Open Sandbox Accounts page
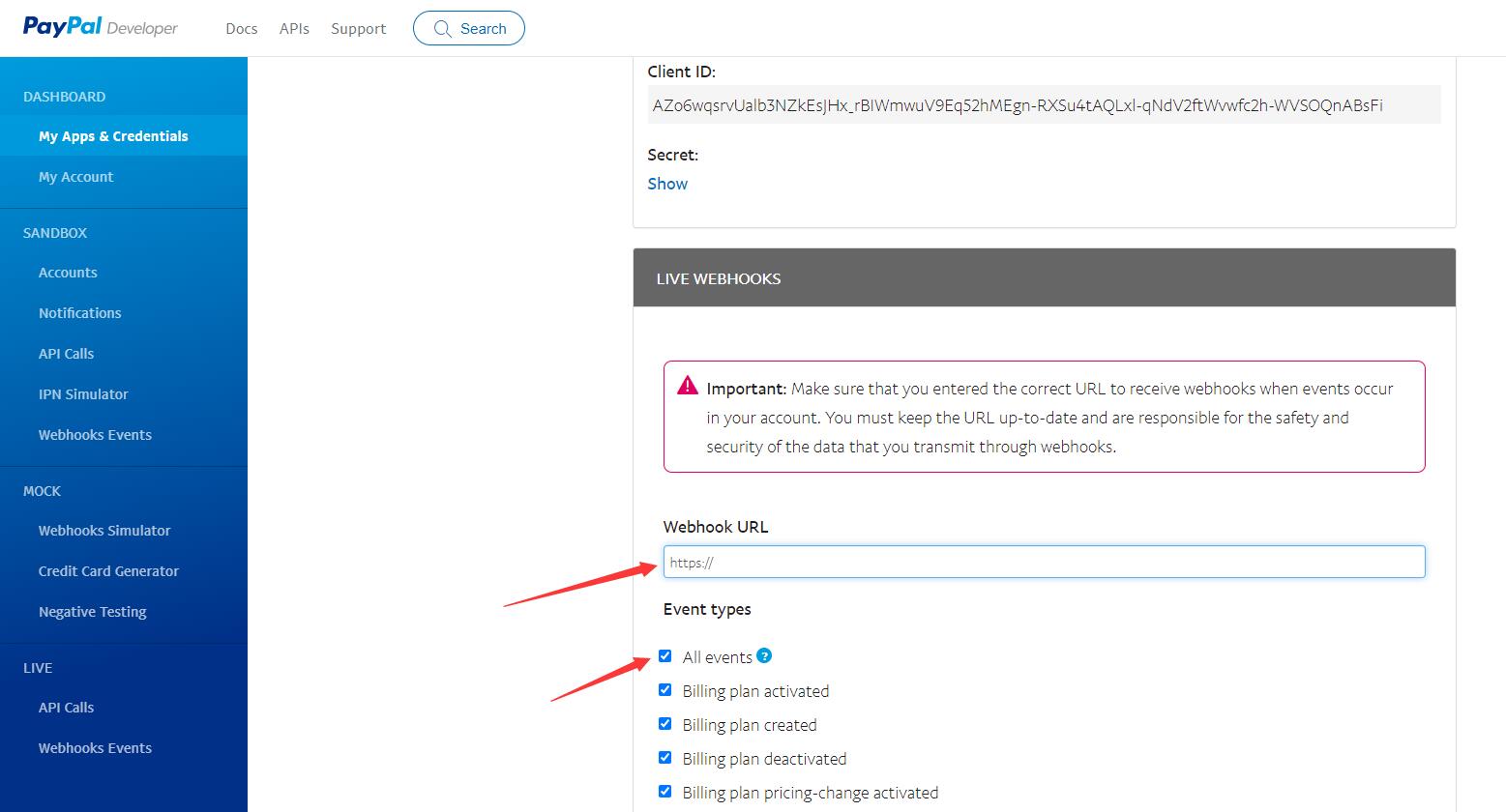The image size is (1506, 812). tap(68, 273)
